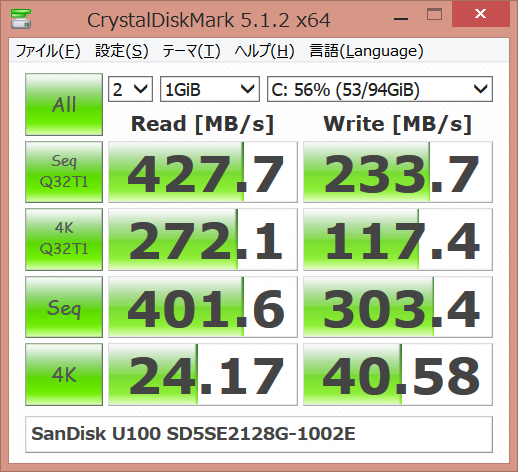Click the SanDisk U100 comment text field
518x472 pixels.
pos(259,434)
